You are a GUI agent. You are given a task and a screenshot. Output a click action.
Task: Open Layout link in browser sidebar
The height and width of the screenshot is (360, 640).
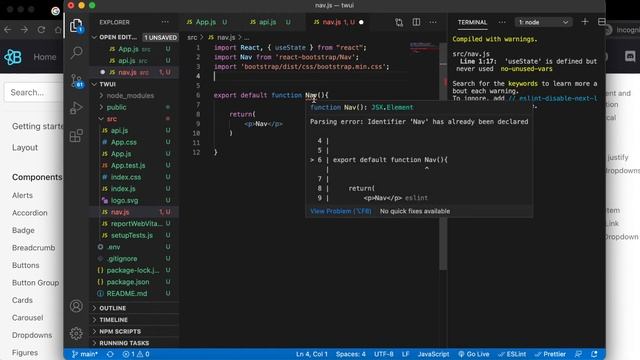24,147
